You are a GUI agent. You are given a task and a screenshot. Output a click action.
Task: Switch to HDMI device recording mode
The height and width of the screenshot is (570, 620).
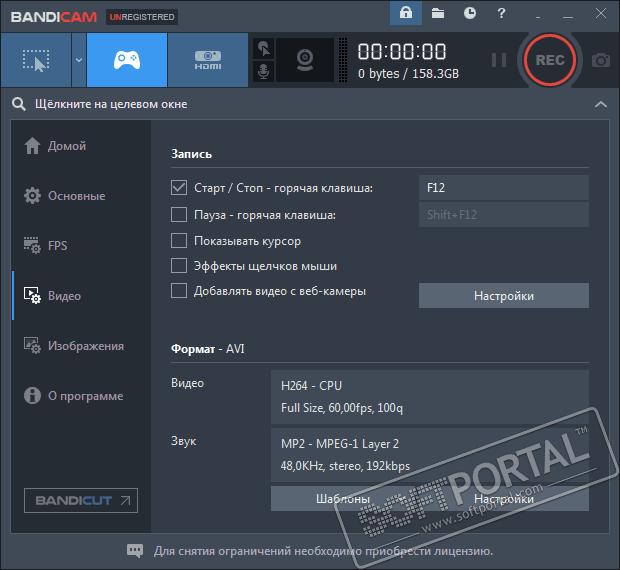(x=208, y=60)
